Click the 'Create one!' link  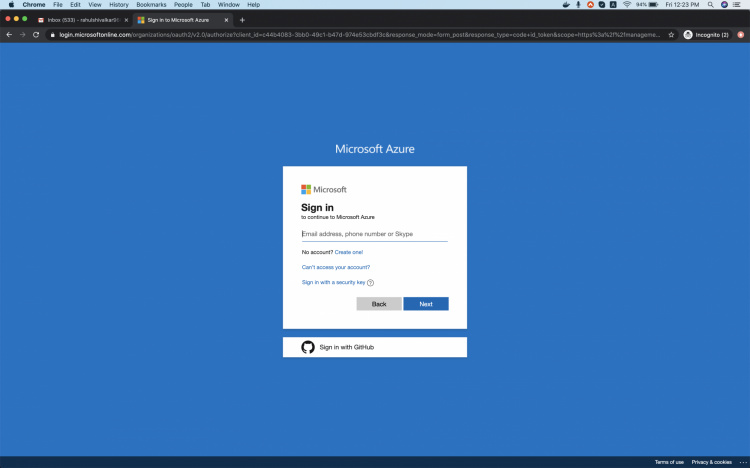click(349, 252)
